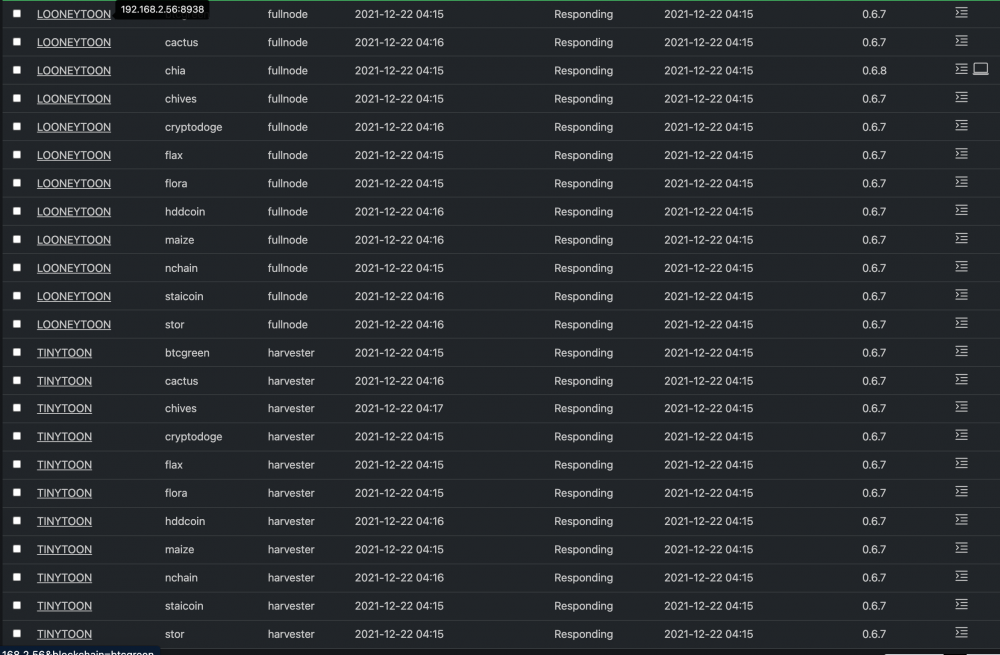Screen dimensions: 1000x655
Task: Click 'staicoin' cell in LOONEYTOON fullnode row
Action: (184, 297)
